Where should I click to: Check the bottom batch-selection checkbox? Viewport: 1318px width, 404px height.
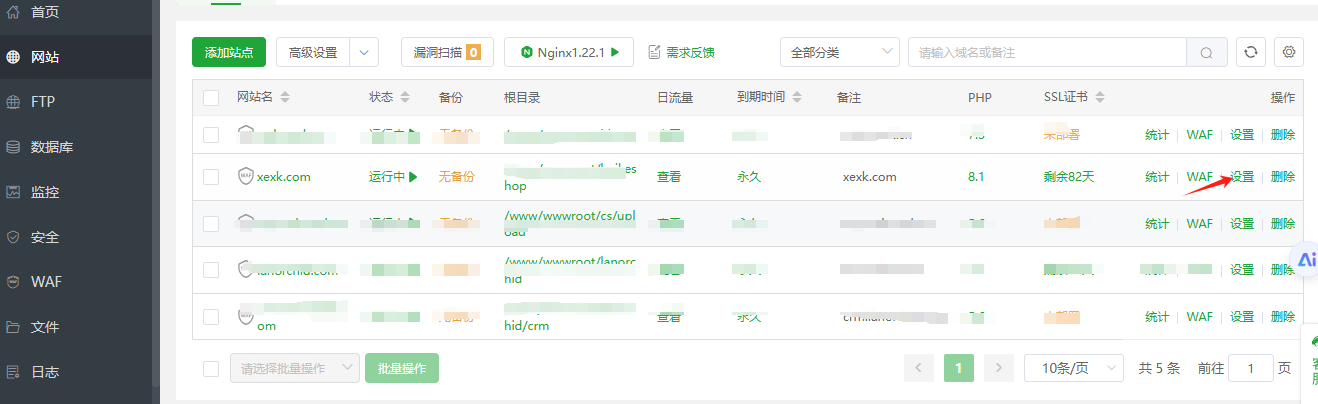click(x=211, y=368)
